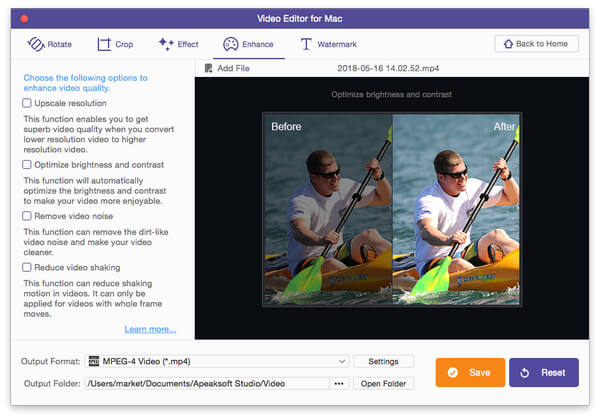This screenshot has width=600, height=419.
Task: Reset all enhancement changes
Action: (544, 372)
